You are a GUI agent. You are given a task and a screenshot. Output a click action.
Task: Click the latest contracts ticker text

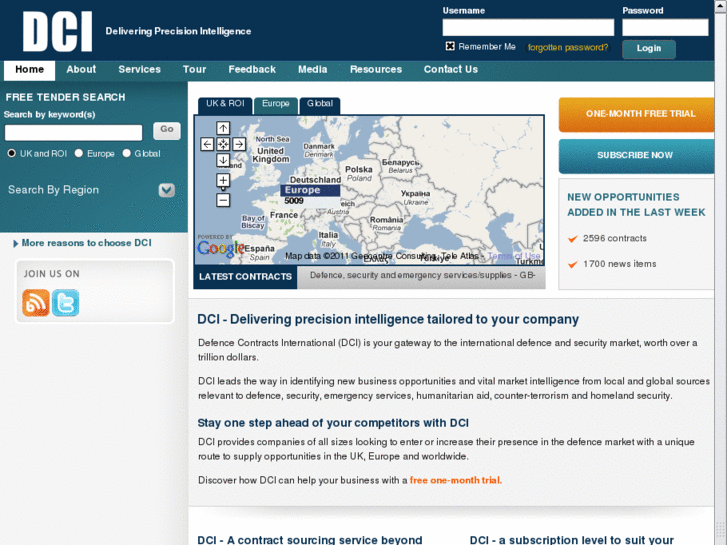422,276
